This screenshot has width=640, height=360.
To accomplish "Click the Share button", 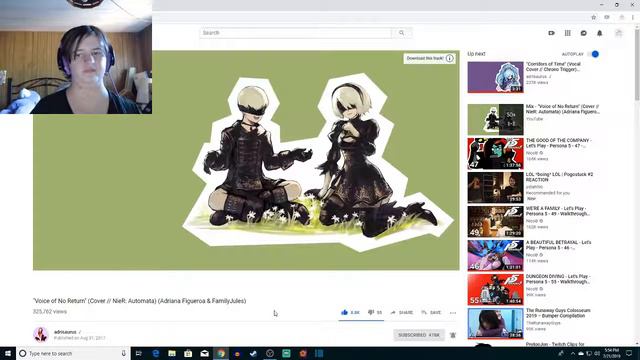I will [402, 313].
